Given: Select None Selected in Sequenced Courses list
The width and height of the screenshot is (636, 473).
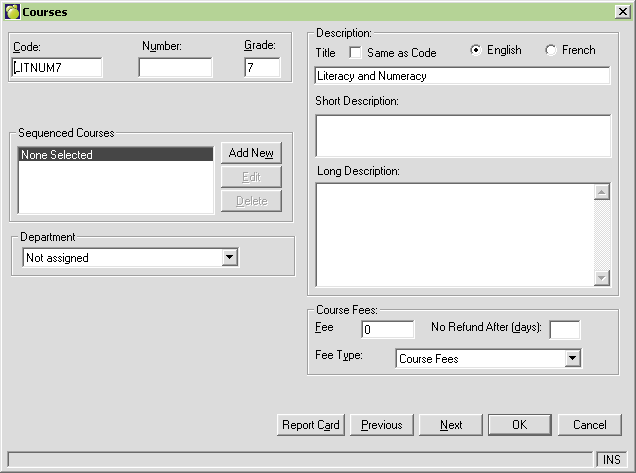Looking at the screenshot, I should tap(116, 155).
